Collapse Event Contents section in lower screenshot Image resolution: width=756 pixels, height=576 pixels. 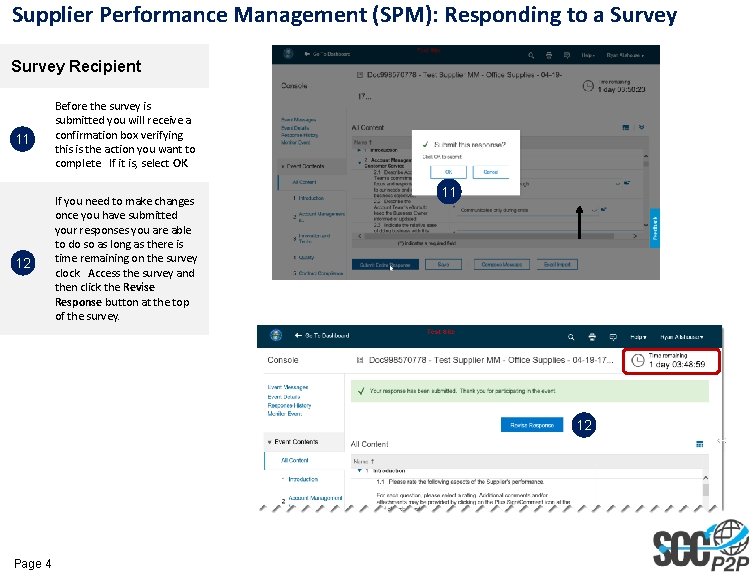pyautogui.click(x=269, y=442)
